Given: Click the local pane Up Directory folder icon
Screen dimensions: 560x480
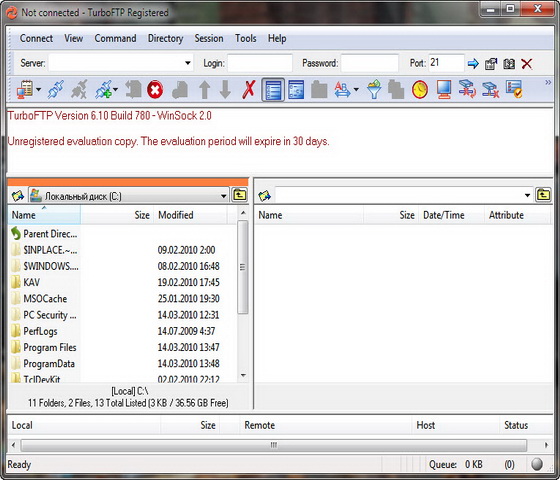Looking at the screenshot, I should pos(240,195).
